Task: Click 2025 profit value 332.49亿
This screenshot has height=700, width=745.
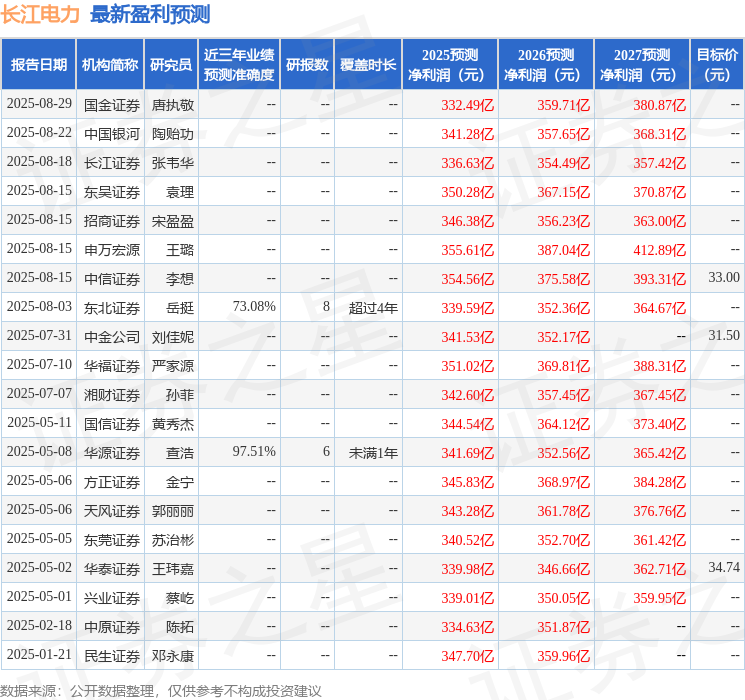Action: [x=468, y=105]
